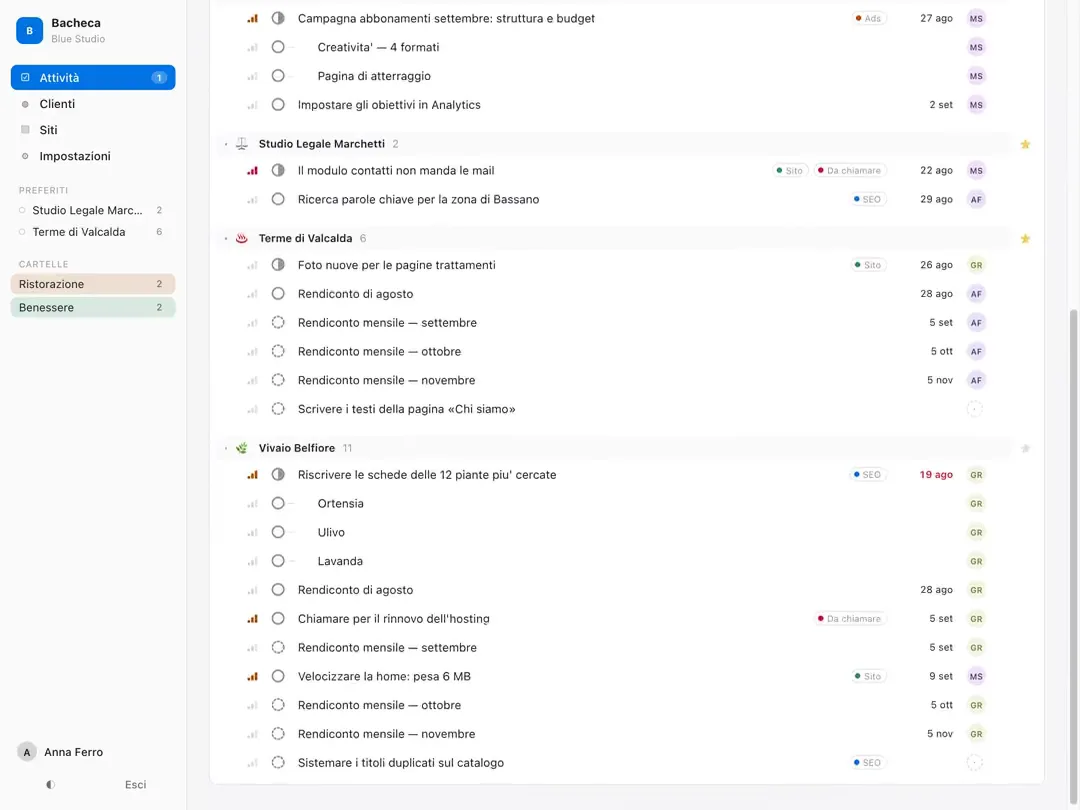Star the Vivaio Belfiore group as favorite
Image resolution: width=1080 pixels, height=810 pixels.
[1025, 449]
